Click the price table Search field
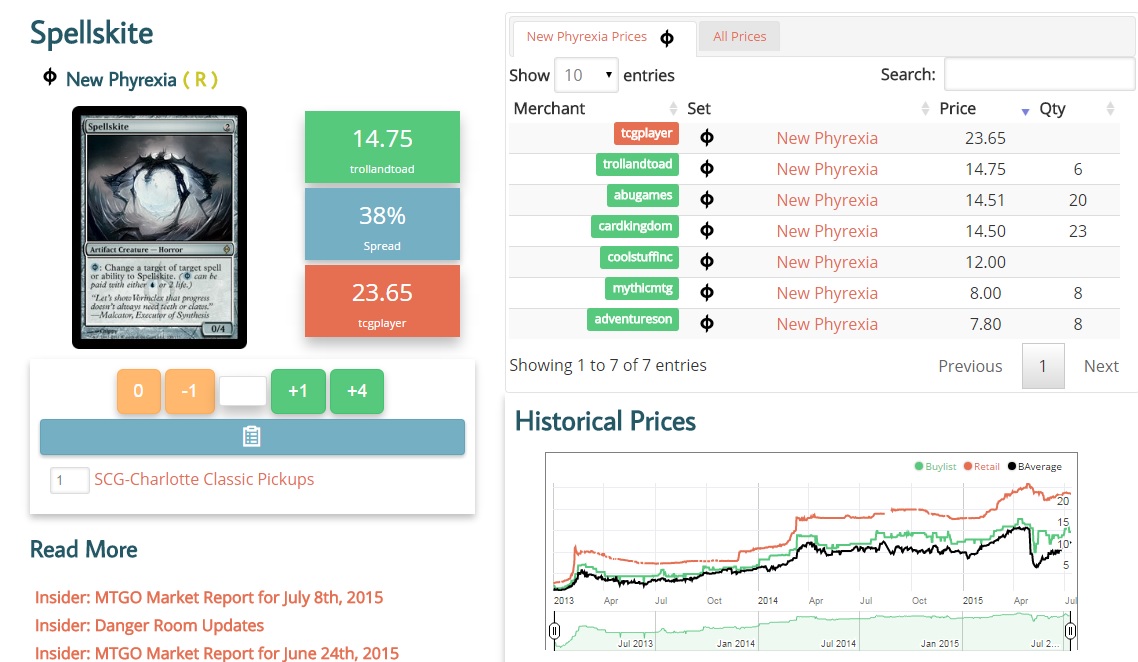The height and width of the screenshot is (662, 1138). pos(1039,74)
